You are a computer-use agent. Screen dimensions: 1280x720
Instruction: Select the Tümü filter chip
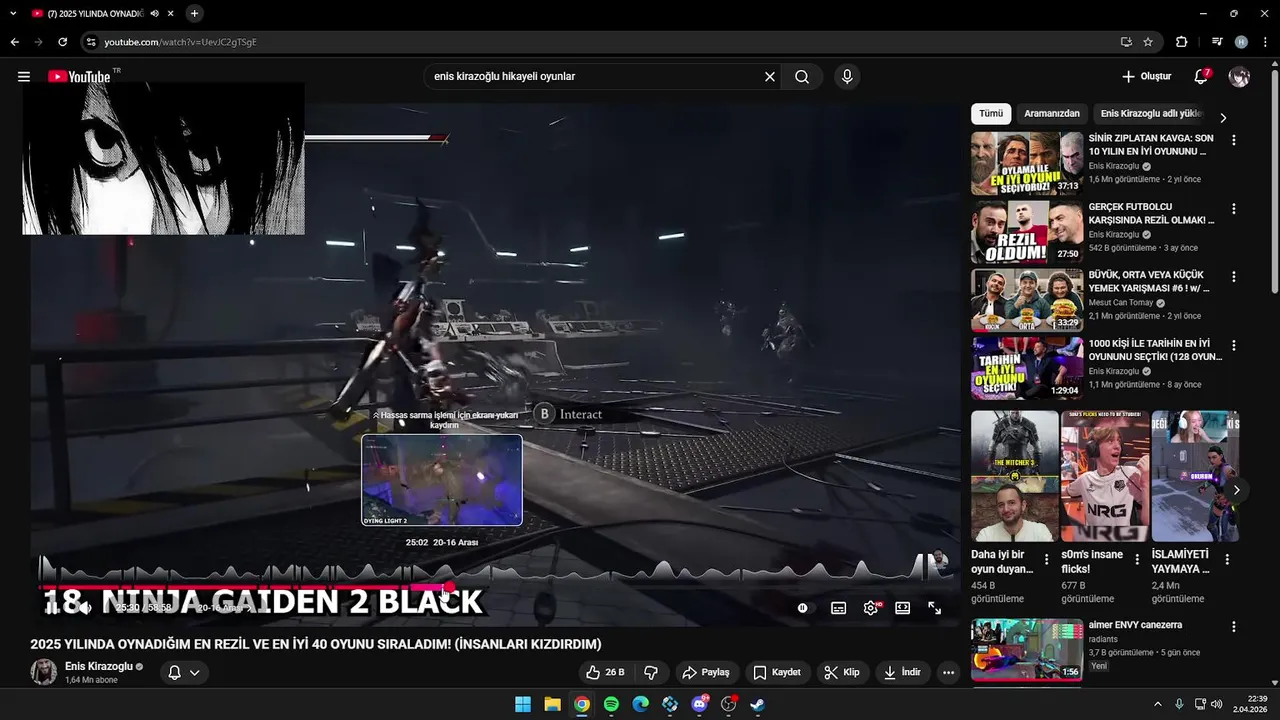[x=991, y=114]
